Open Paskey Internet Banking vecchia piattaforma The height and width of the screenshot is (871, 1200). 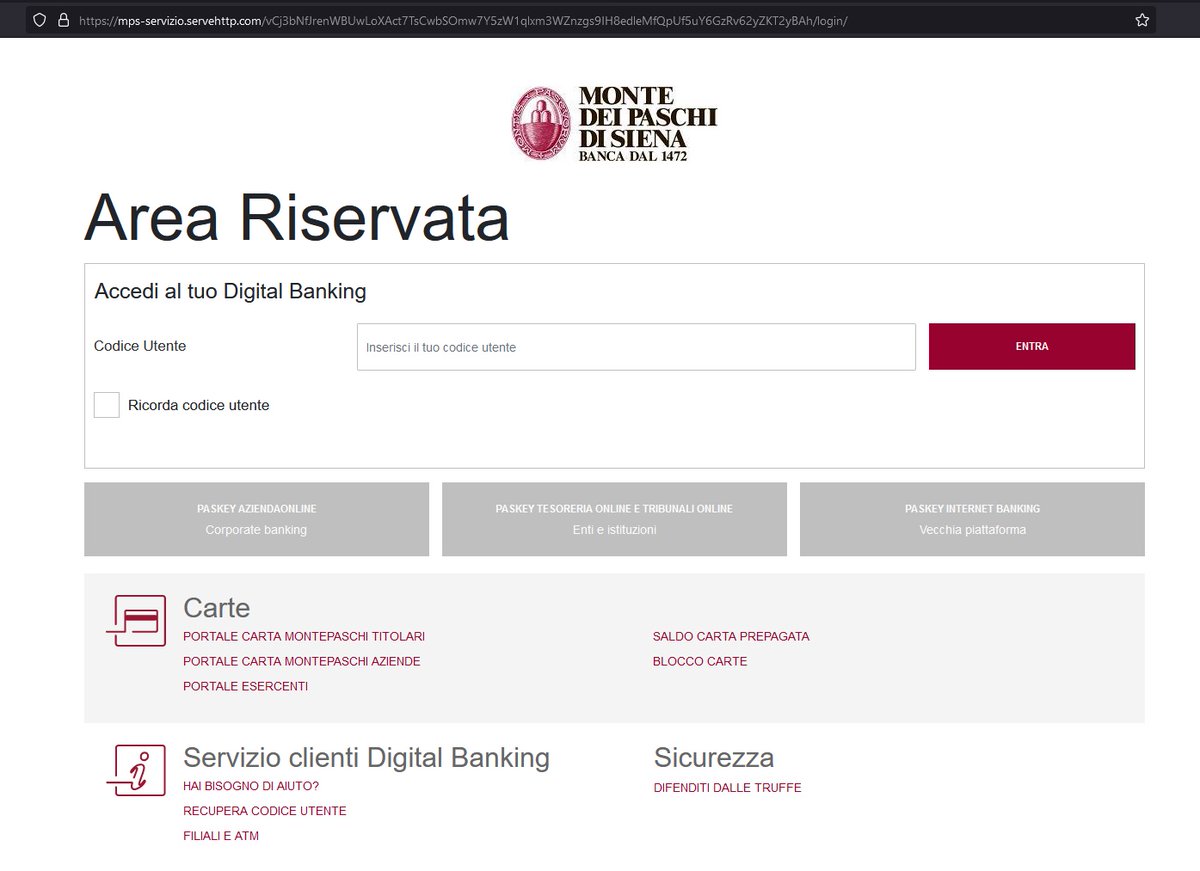(x=972, y=519)
